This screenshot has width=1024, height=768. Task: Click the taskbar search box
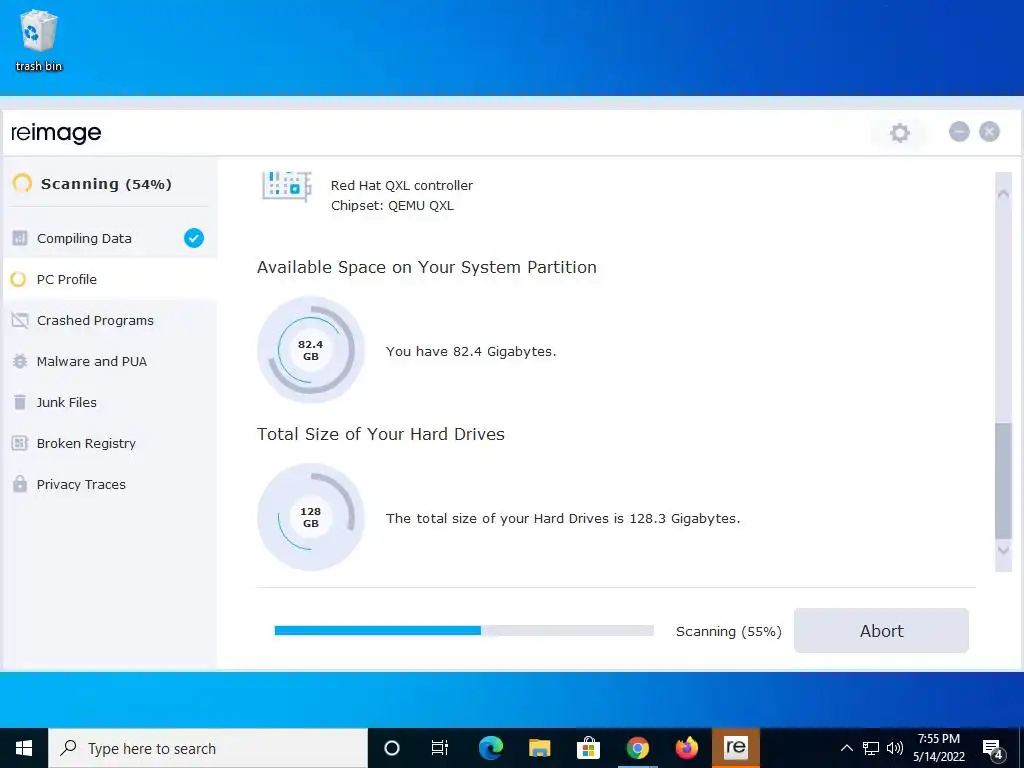click(208, 748)
